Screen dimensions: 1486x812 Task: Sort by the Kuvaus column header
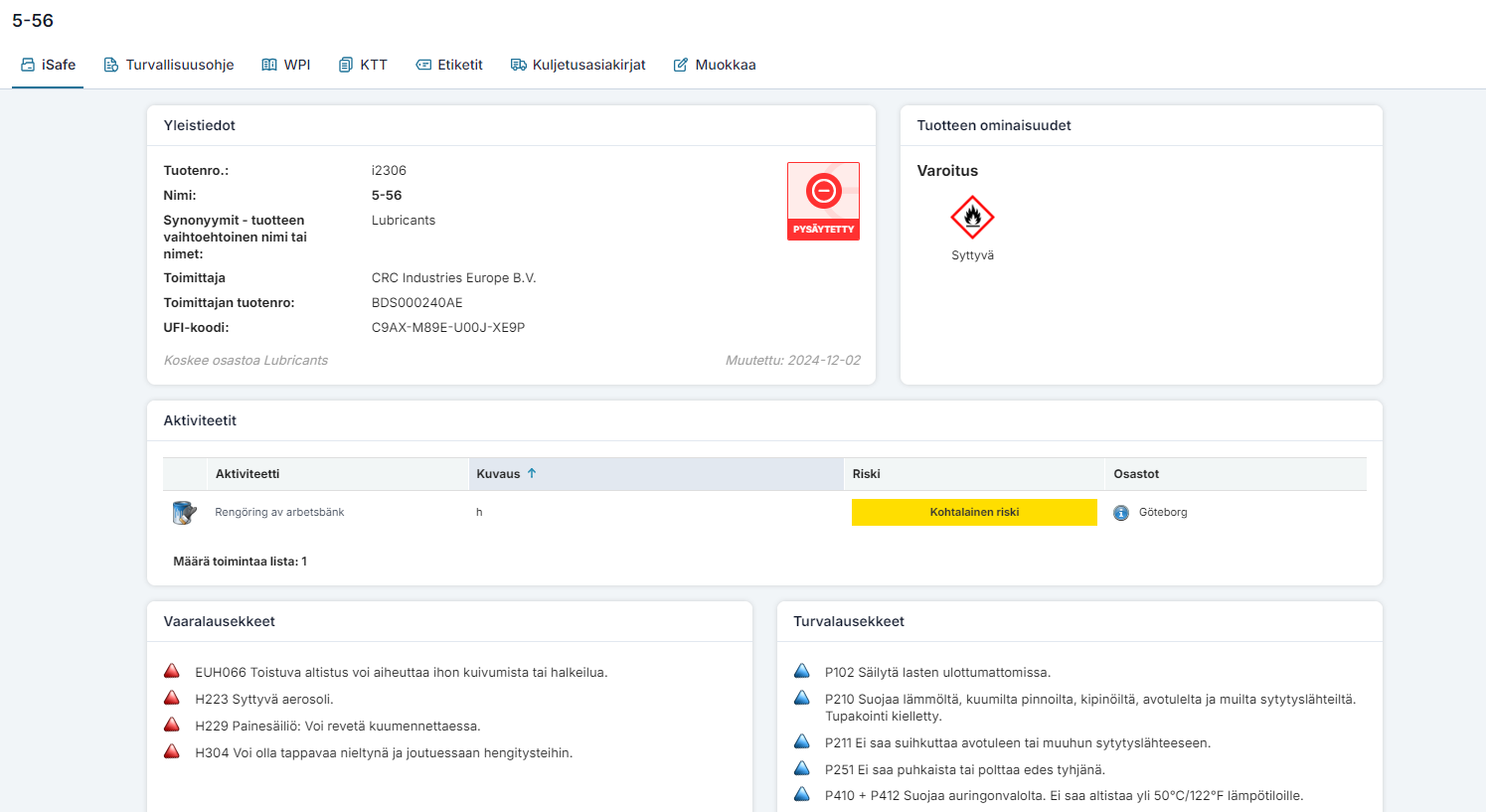[x=656, y=474]
